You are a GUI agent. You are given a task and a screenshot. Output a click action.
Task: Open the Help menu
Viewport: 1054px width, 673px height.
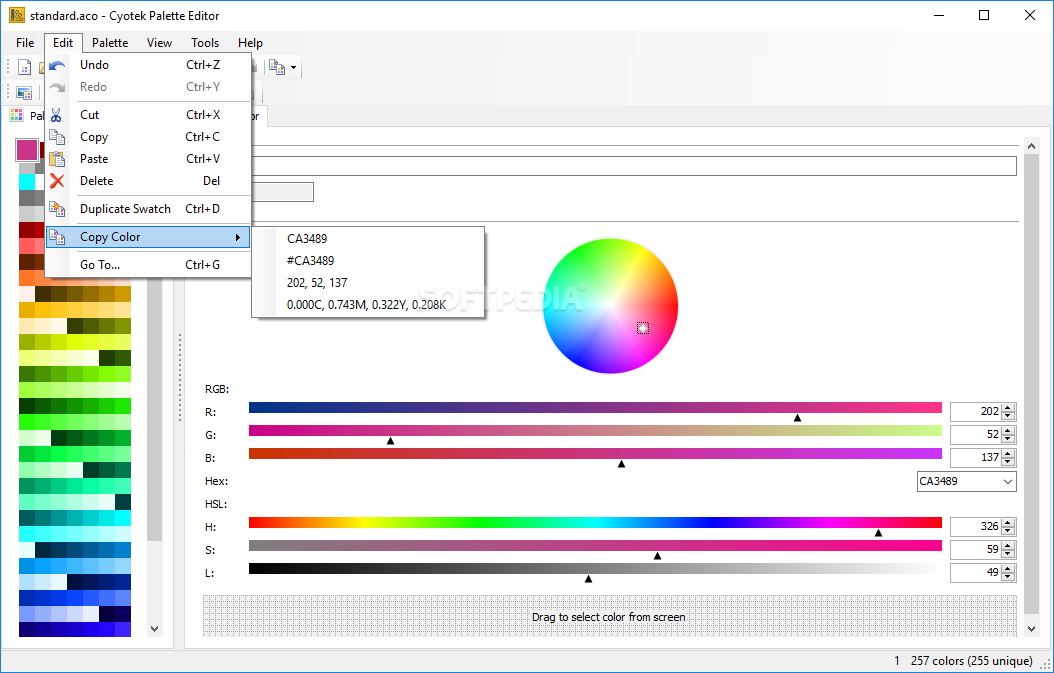coord(250,43)
